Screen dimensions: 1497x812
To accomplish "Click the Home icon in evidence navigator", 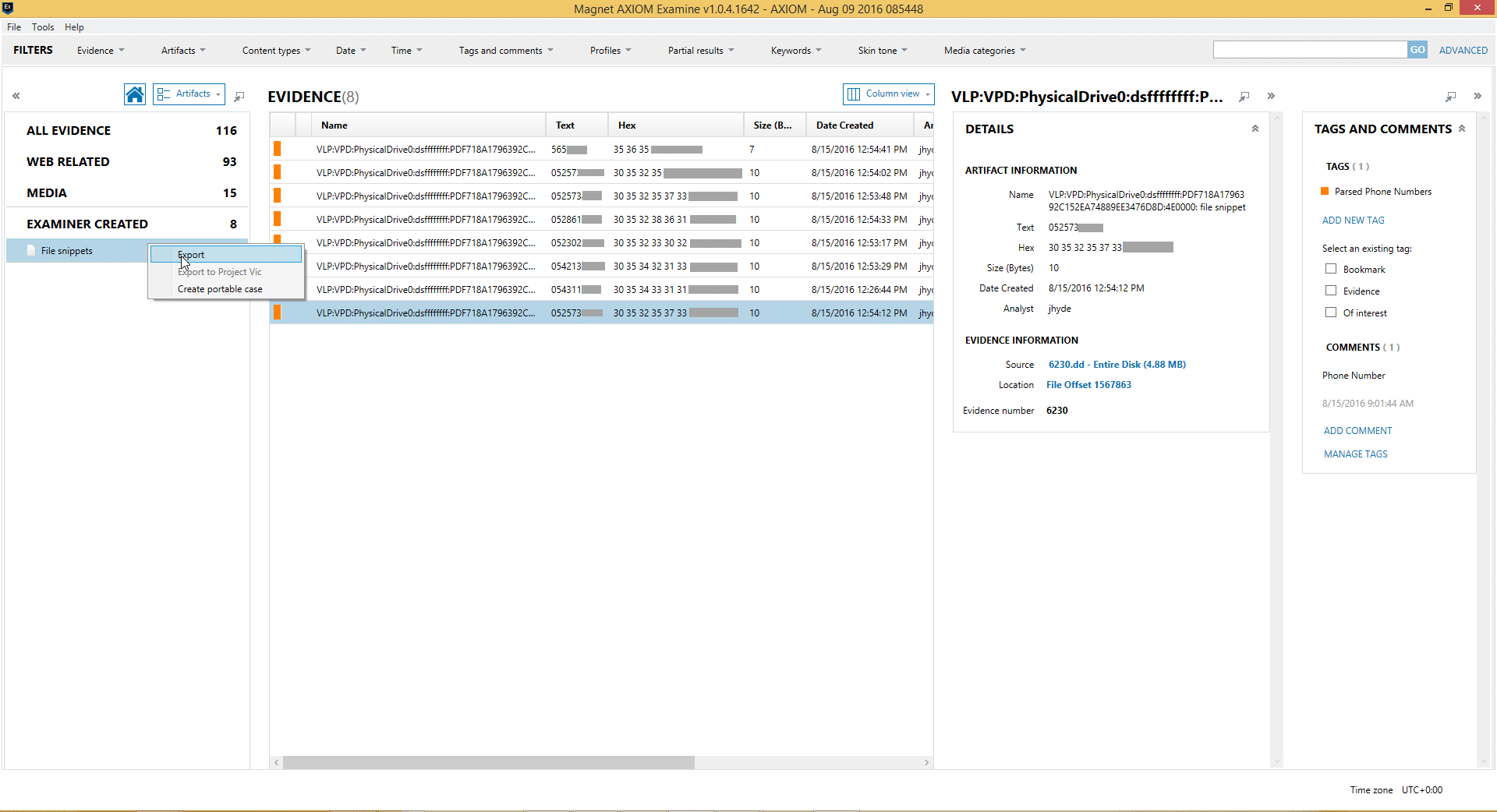I will (135, 94).
